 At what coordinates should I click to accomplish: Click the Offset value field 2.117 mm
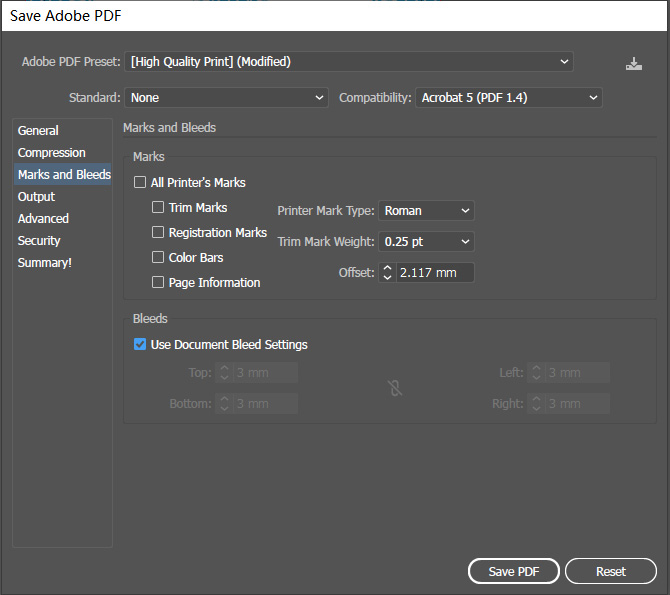pyautogui.click(x=435, y=273)
